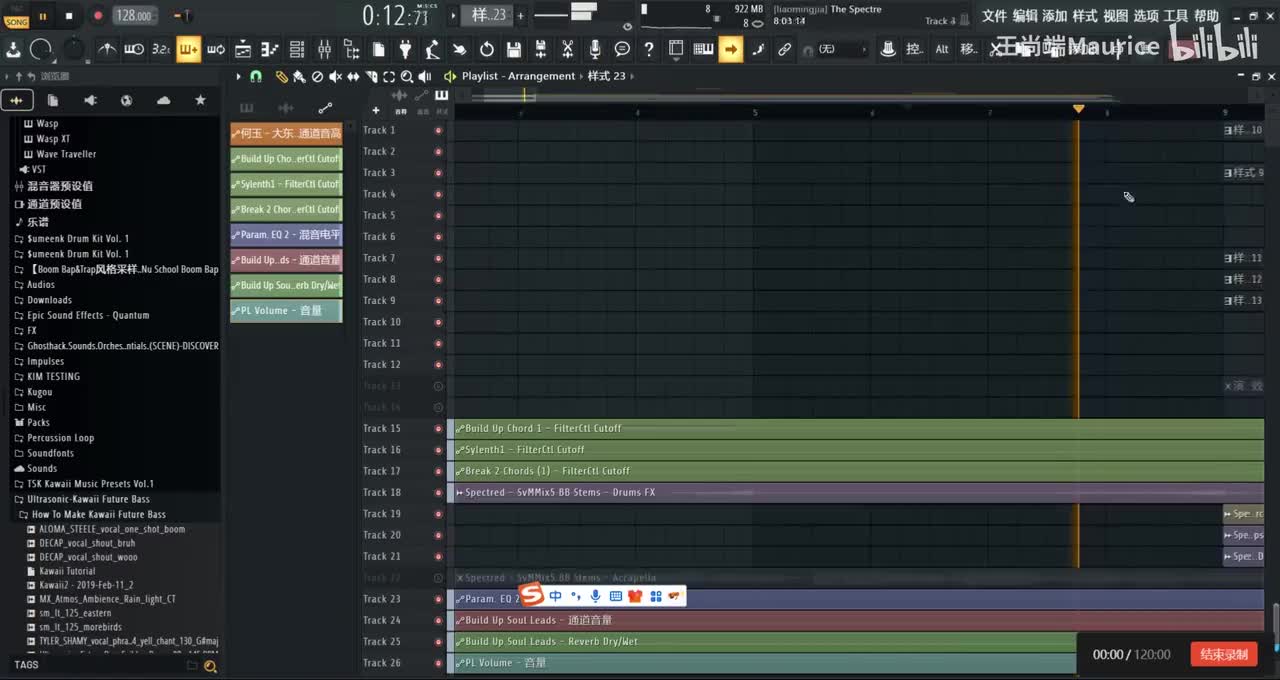Expand arrow after 样式 23 in playlist title

[633, 76]
